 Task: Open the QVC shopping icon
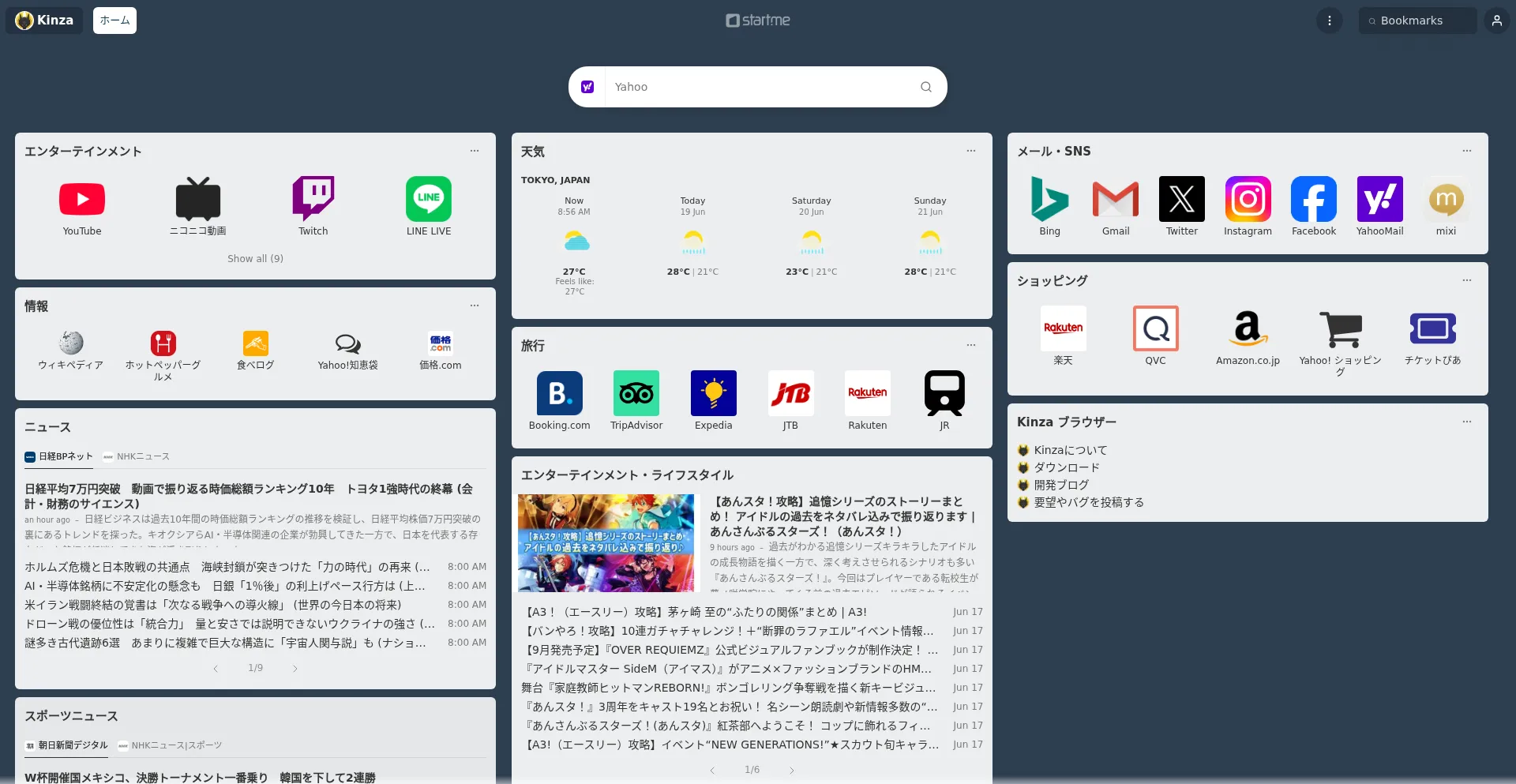tap(1156, 328)
